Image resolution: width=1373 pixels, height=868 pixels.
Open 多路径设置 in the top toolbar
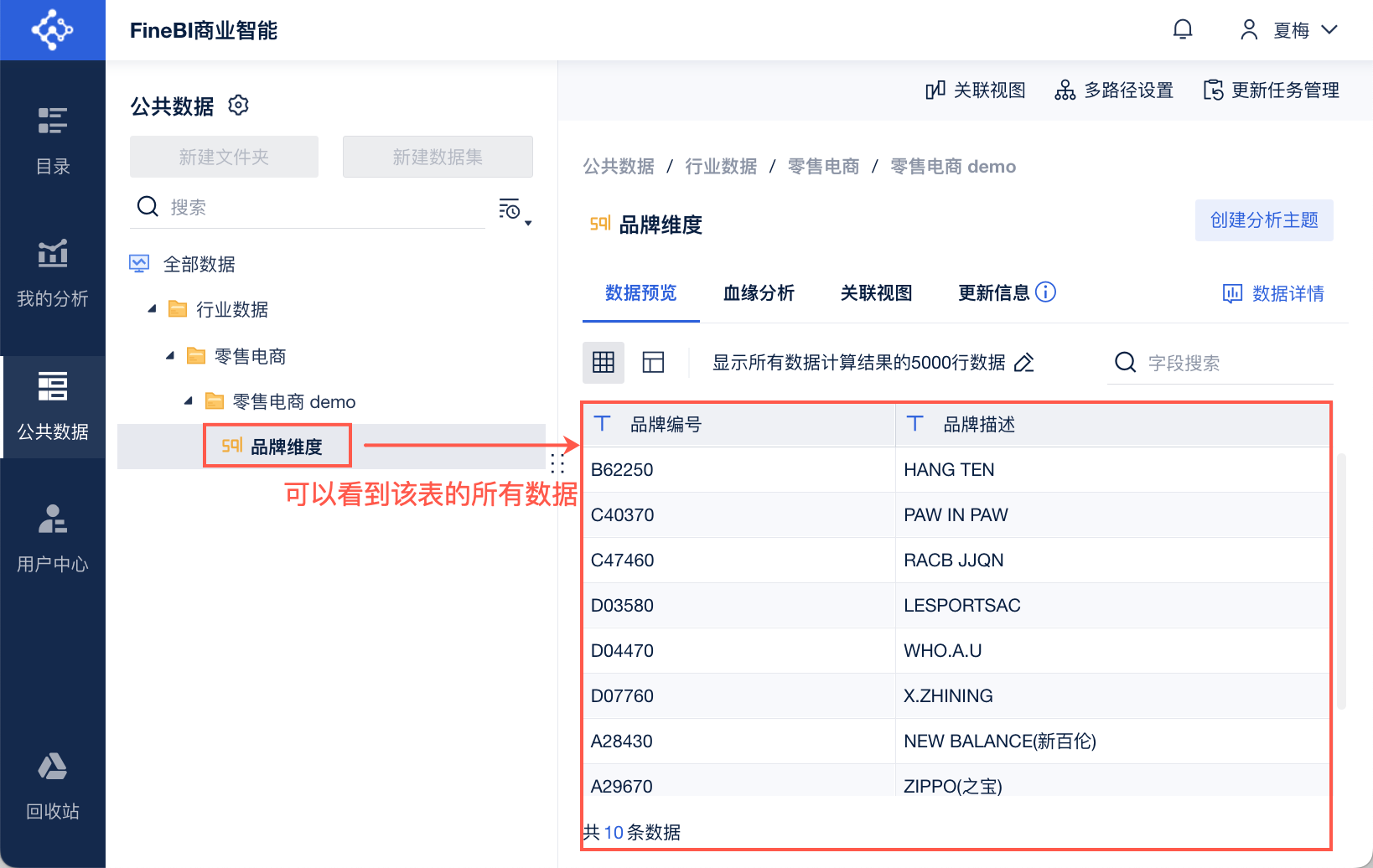click(1114, 90)
